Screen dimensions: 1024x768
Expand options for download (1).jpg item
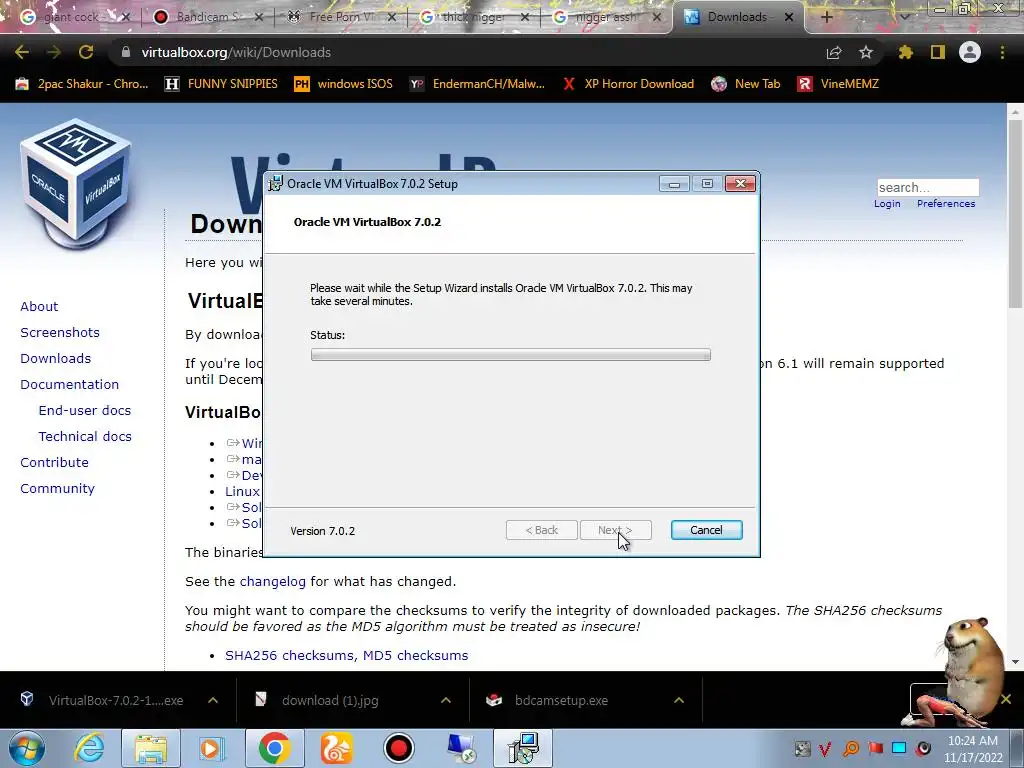[x=446, y=700]
